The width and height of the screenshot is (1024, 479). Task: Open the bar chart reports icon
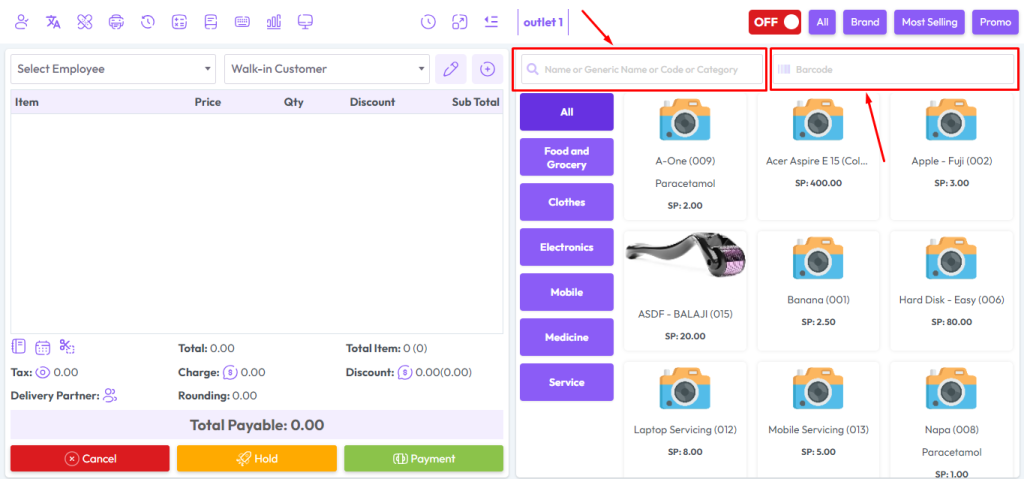[x=274, y=22]
